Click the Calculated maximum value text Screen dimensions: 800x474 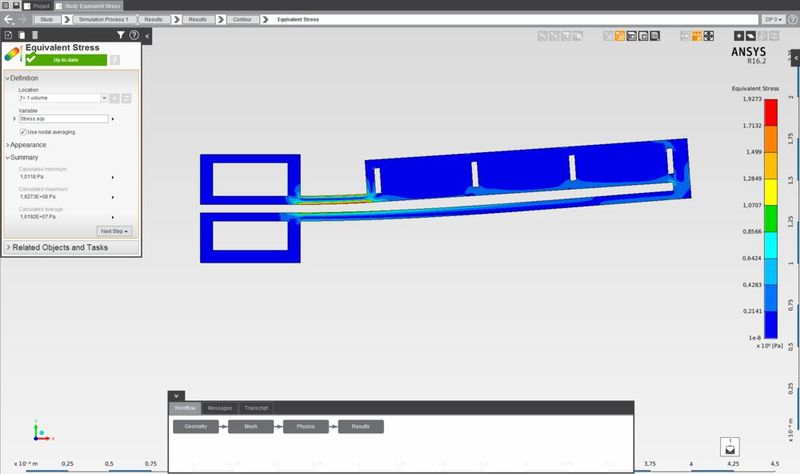click(x=38, y=197)
